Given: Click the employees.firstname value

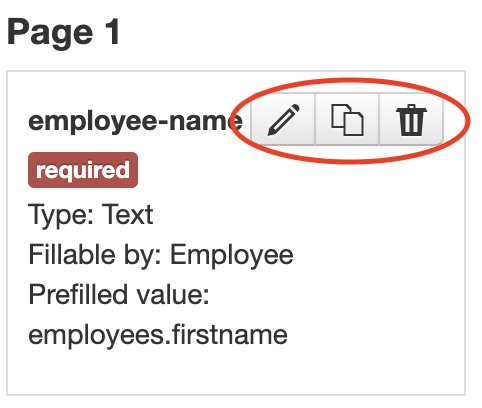Looking at the screenshot, I should tap(158, 334).
